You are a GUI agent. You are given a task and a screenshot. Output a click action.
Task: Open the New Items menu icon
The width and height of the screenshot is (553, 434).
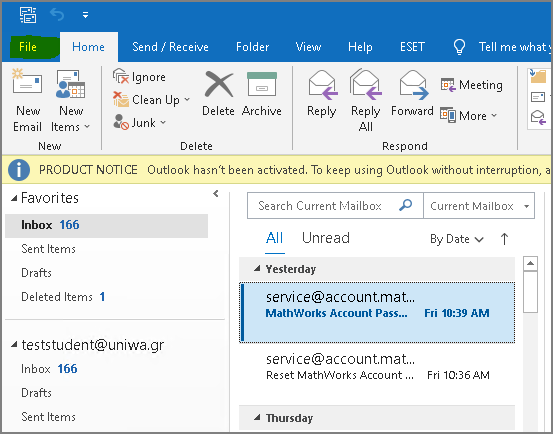pyautogui.click(x=70, y=84)
